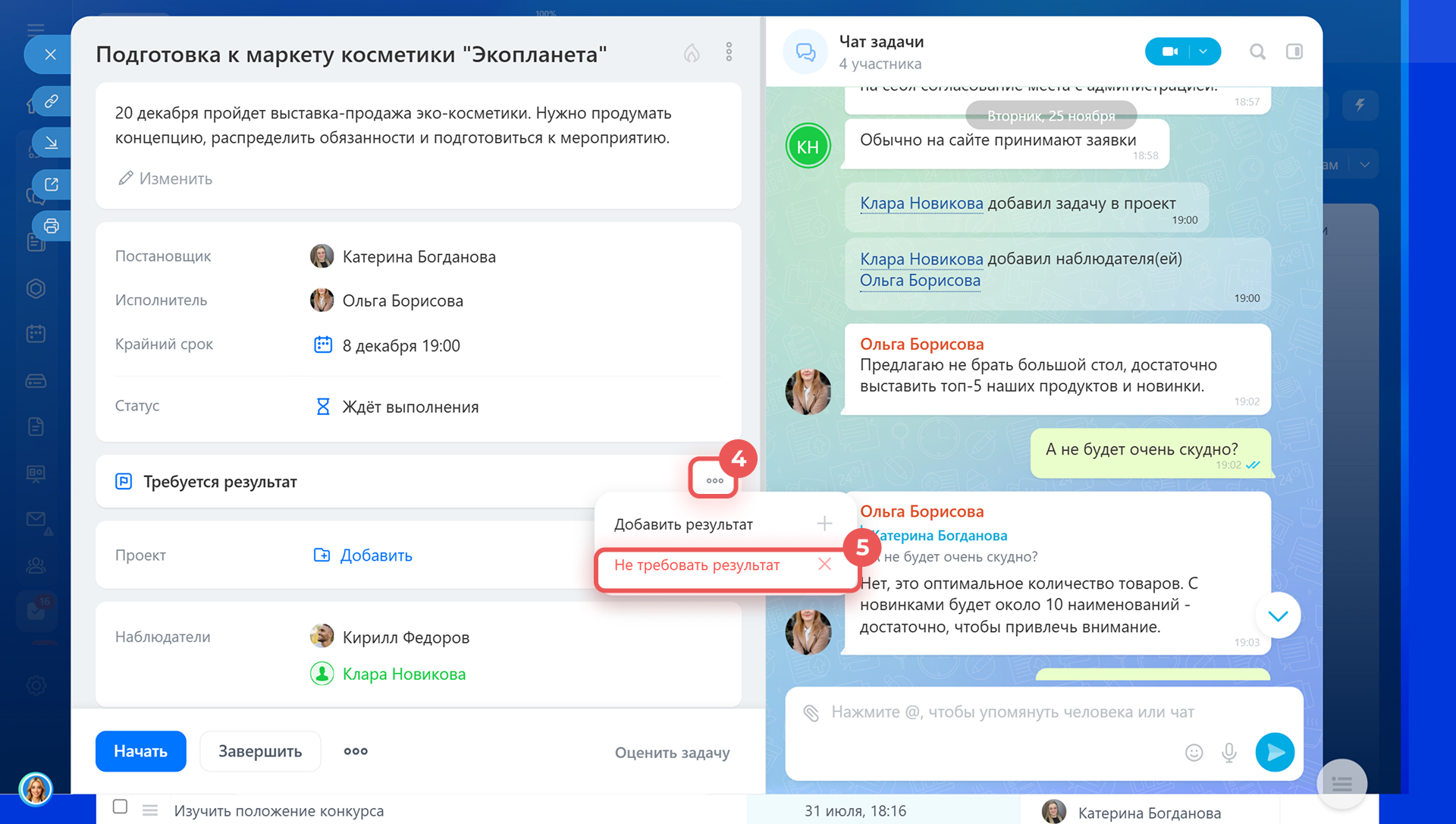The height and width of the screenshot is (824, 1456).
Task: Expand video call options dropdown arrow
Action: 1203,52
